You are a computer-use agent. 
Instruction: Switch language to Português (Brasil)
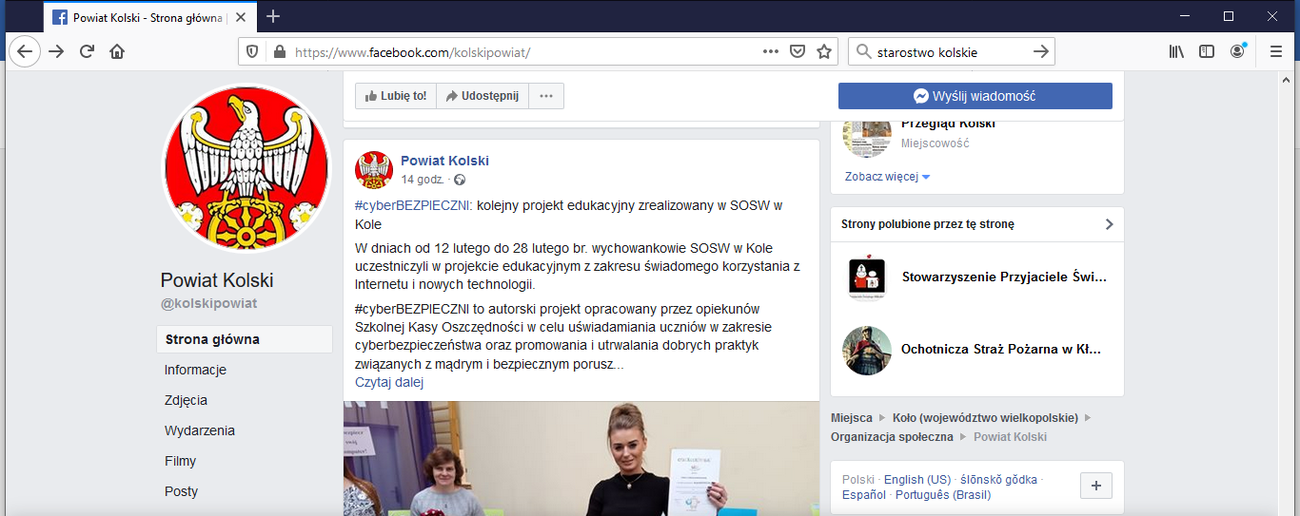[943, 495]
